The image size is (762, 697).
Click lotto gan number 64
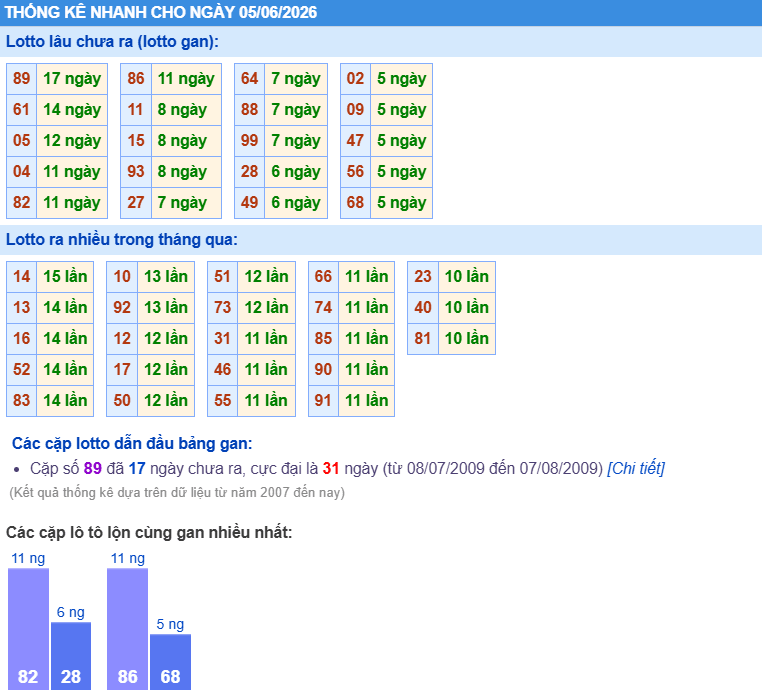(x=249, y=78)
